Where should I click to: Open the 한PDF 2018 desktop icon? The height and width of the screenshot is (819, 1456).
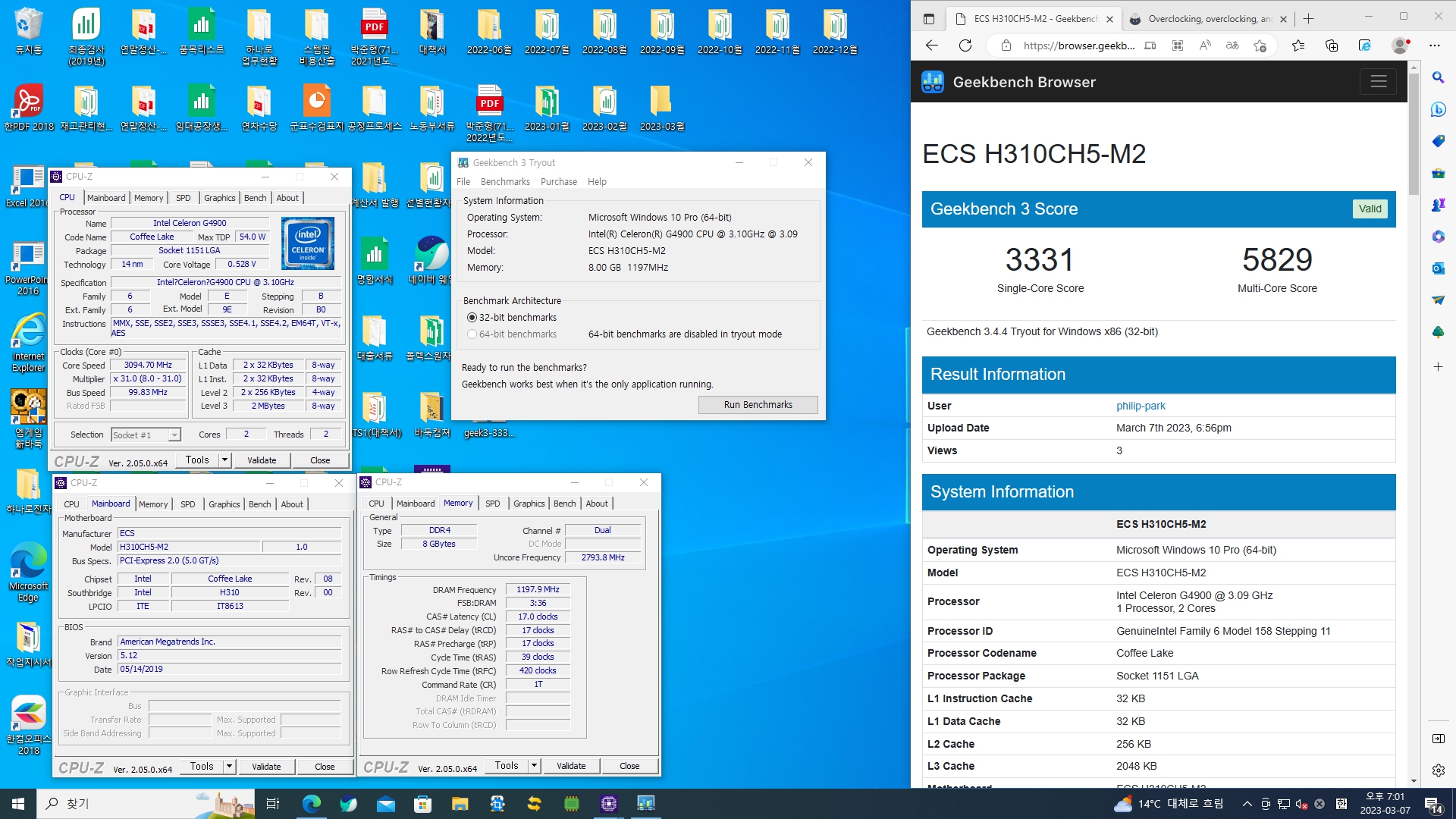click(x=29, y=108)
